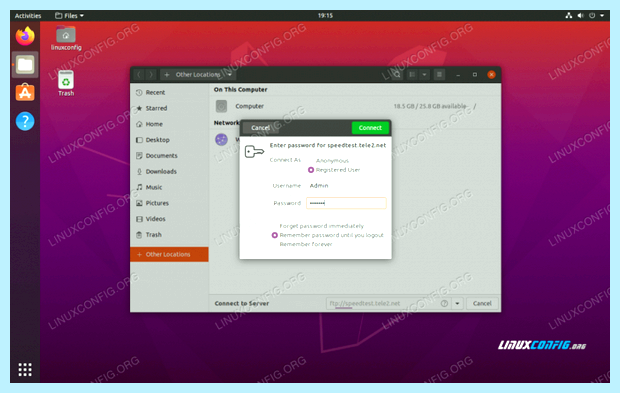This screenshot has height=393, width=620.
Task: Open the Help icon in dock
Action: 25,121
